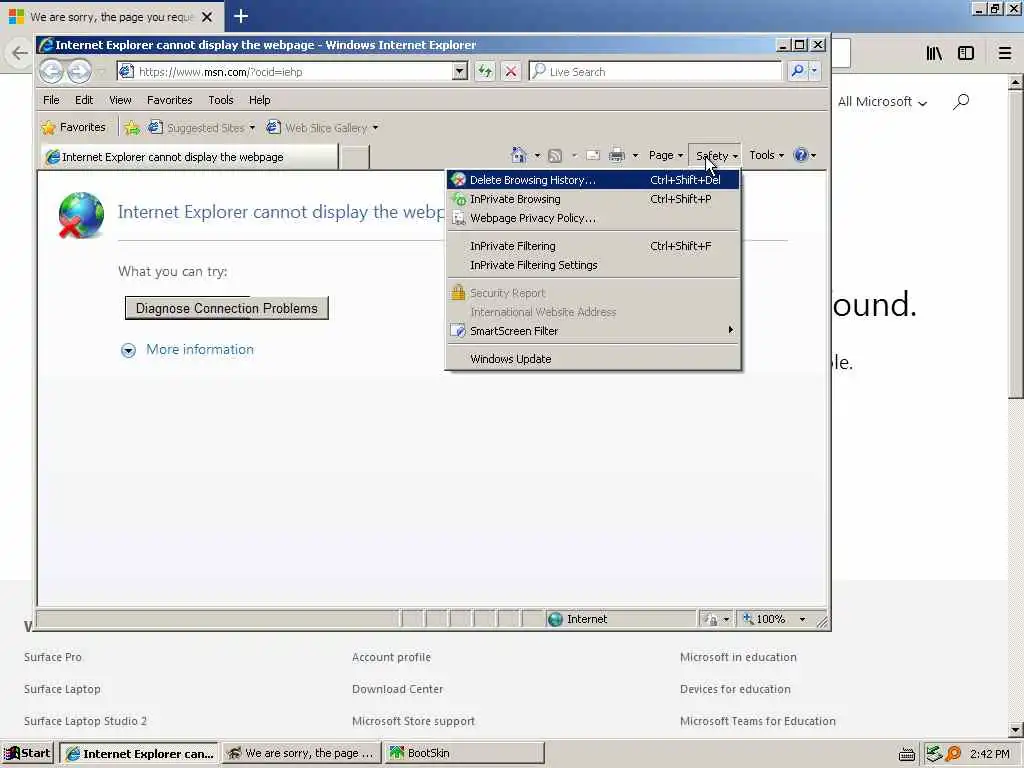Image resolution: width=1024 pixels, height=768 pixels.
Task: Click the Internet zone globe in status bar
Action: (555, 619)
